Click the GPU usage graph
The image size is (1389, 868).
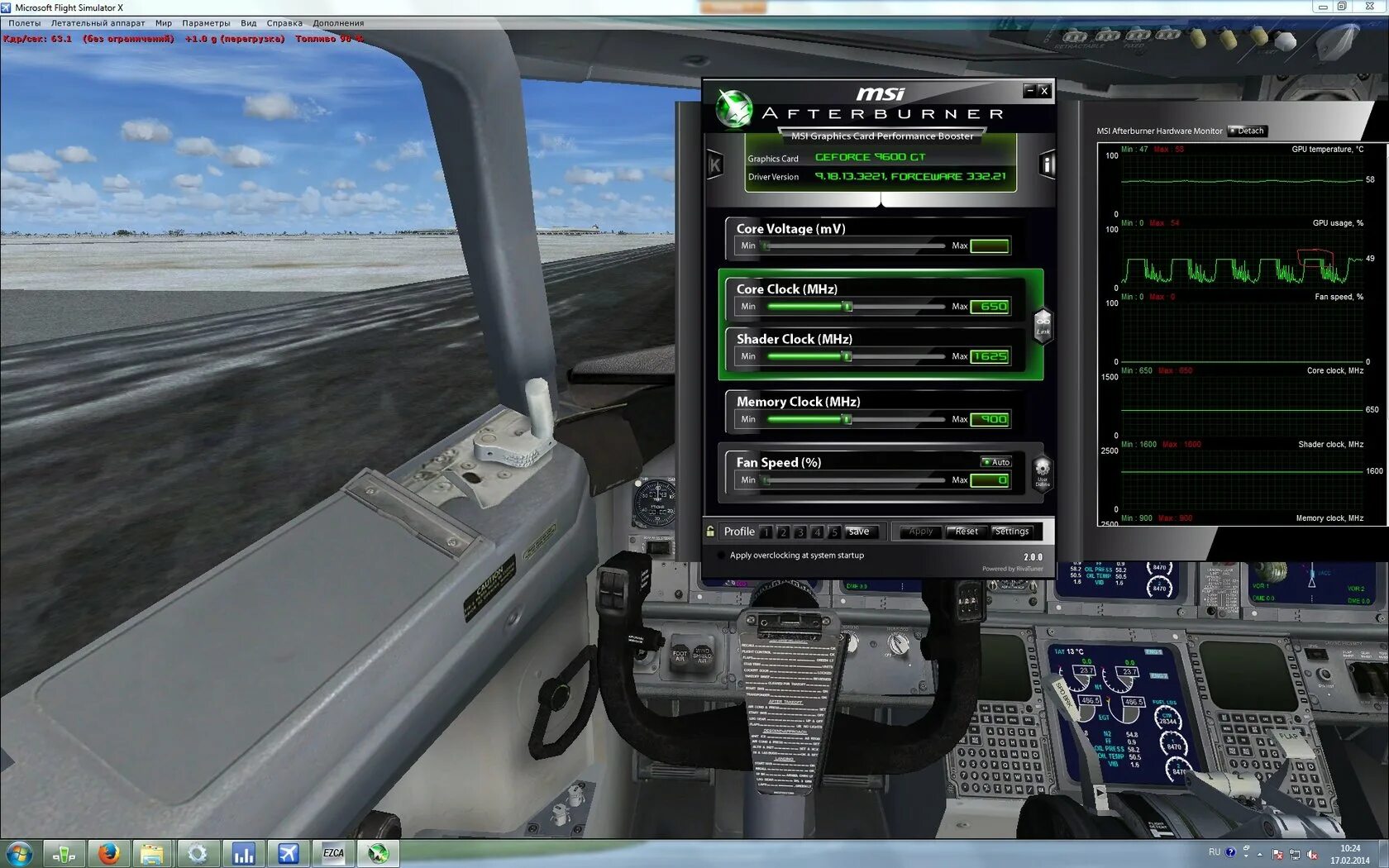[x=1240, y=259]
